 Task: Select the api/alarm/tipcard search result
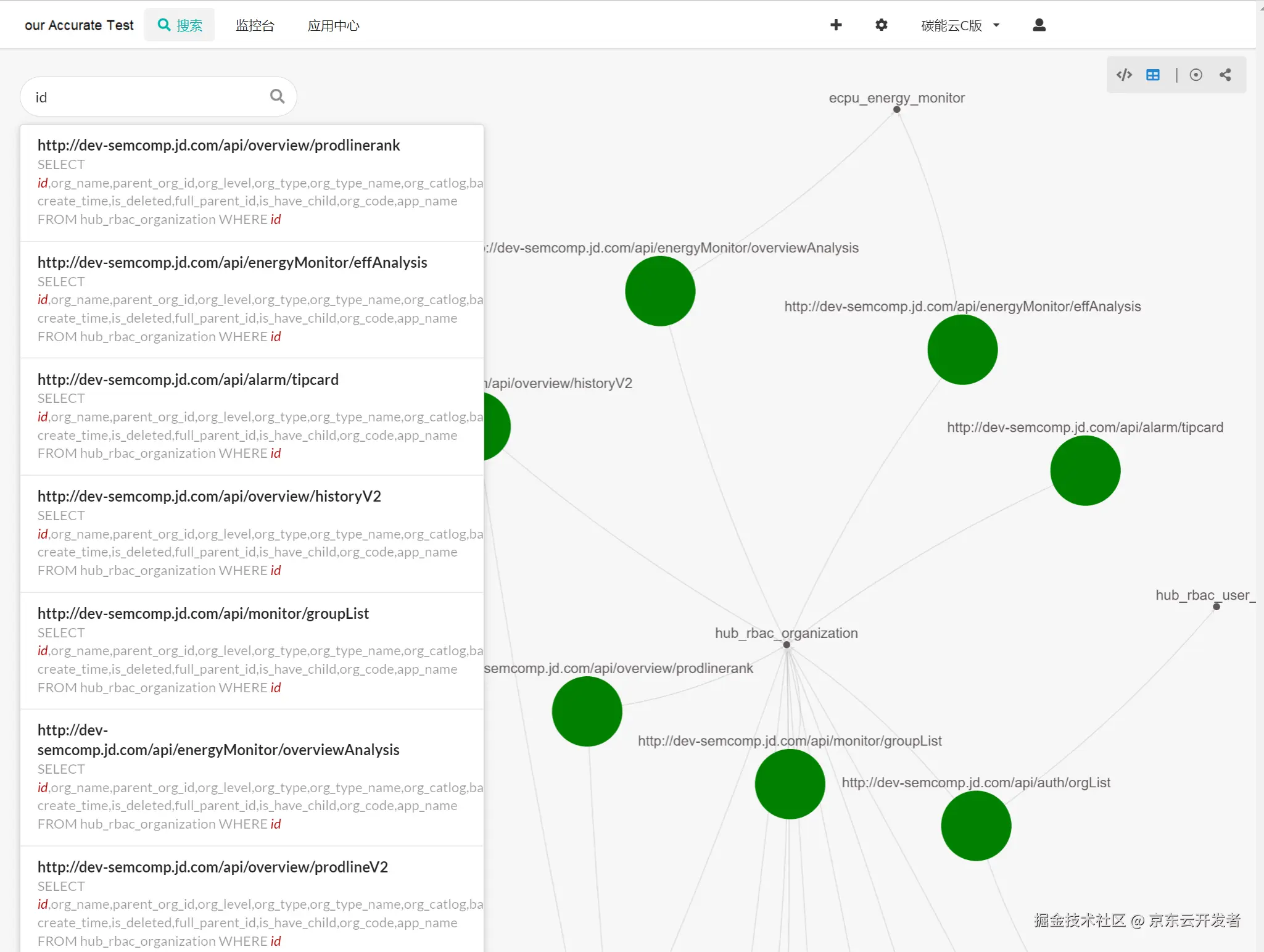point(188,379)
